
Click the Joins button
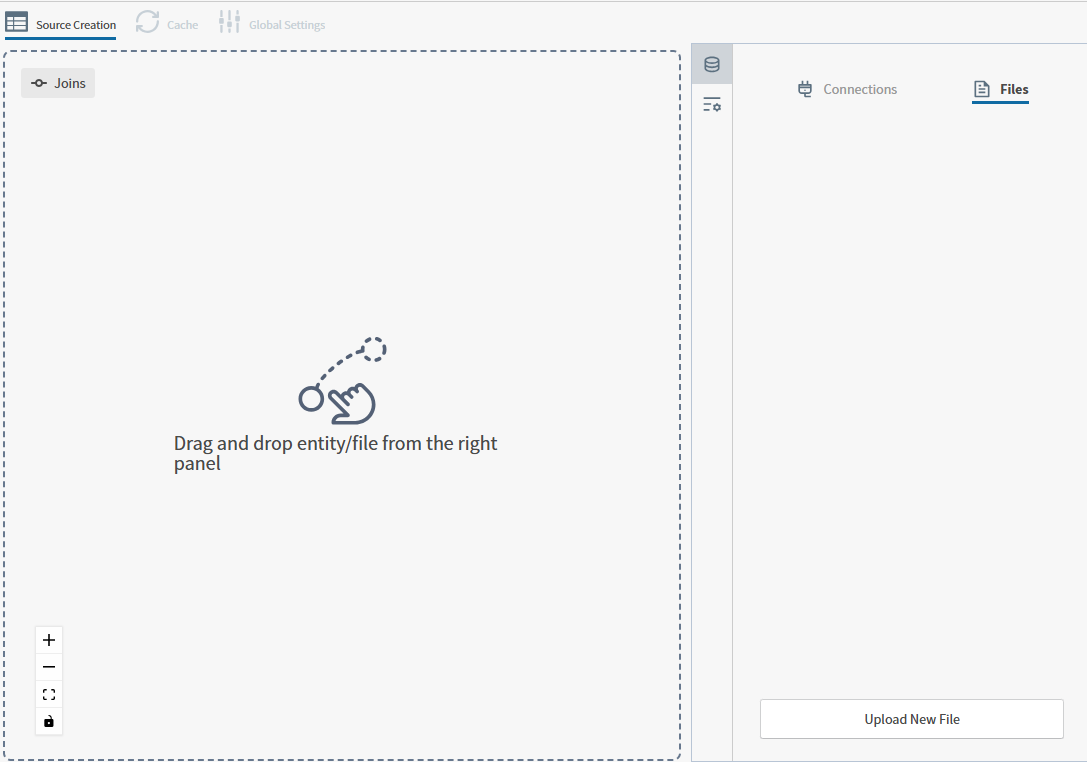click(x=57, y=83)
